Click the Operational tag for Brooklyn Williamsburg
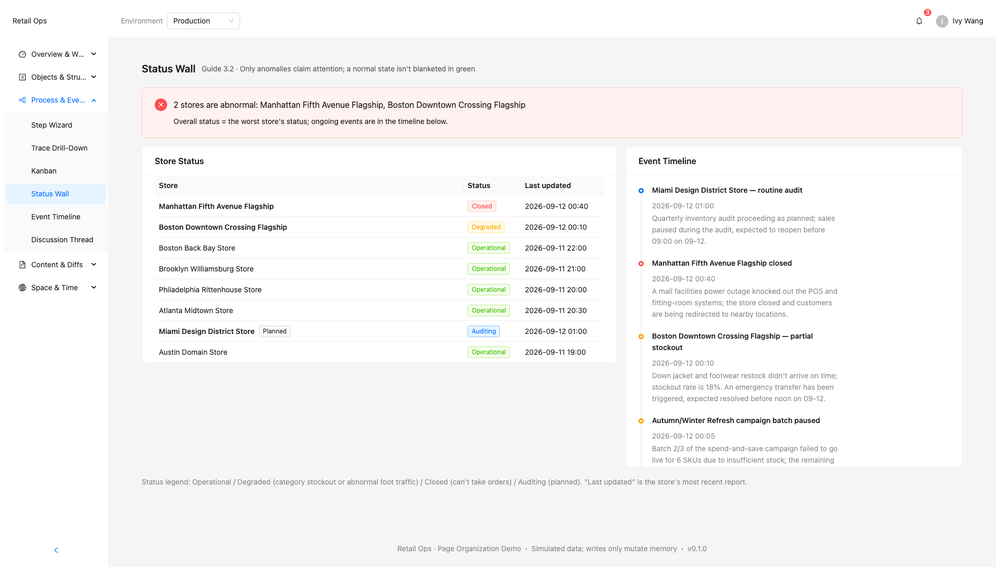Screen dimensions: 1000x571 [489, 269]
